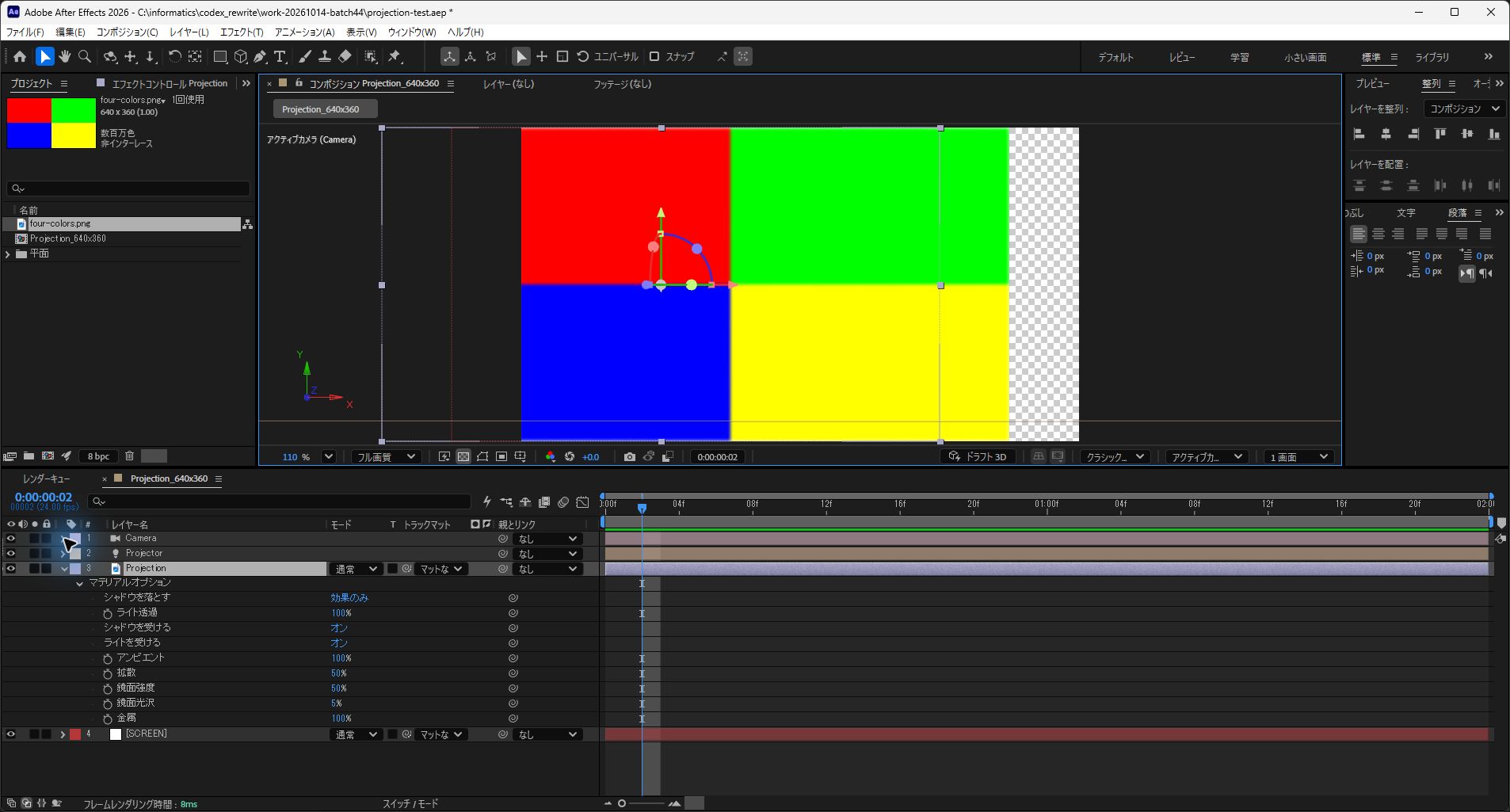The height and width of the screenshot is (812, 1510).
Task: Hide the Camera layer
Action: [x=11, y=539]
